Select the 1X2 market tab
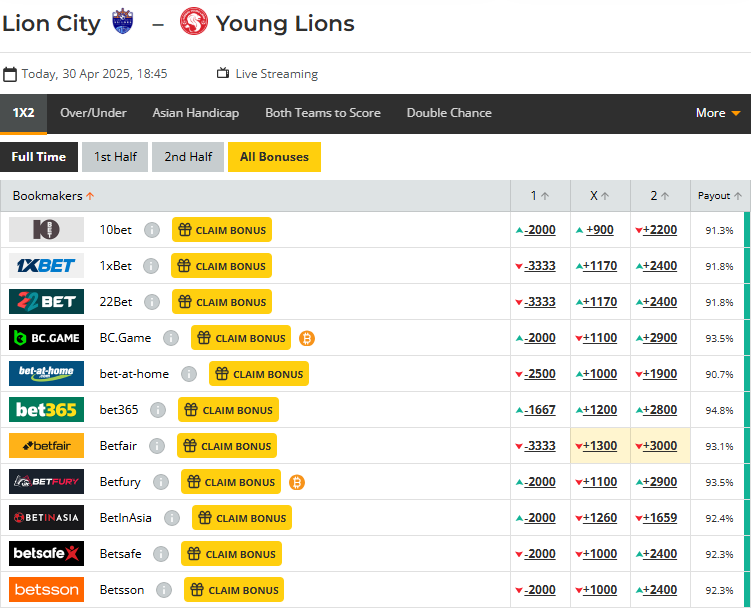The height and width of the screenshot is (608, 751). point(23,113)
